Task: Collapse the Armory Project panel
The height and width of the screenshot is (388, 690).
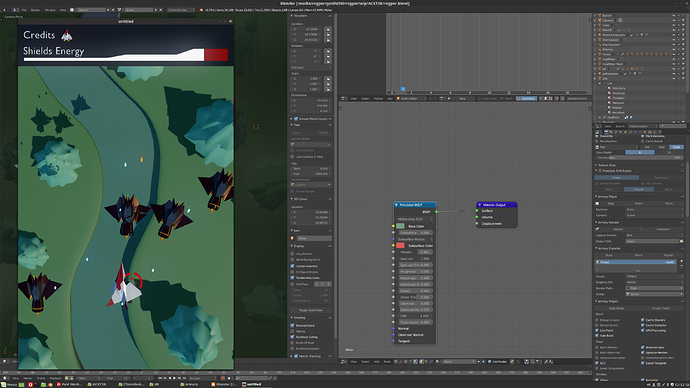Action: click(596, 301)
